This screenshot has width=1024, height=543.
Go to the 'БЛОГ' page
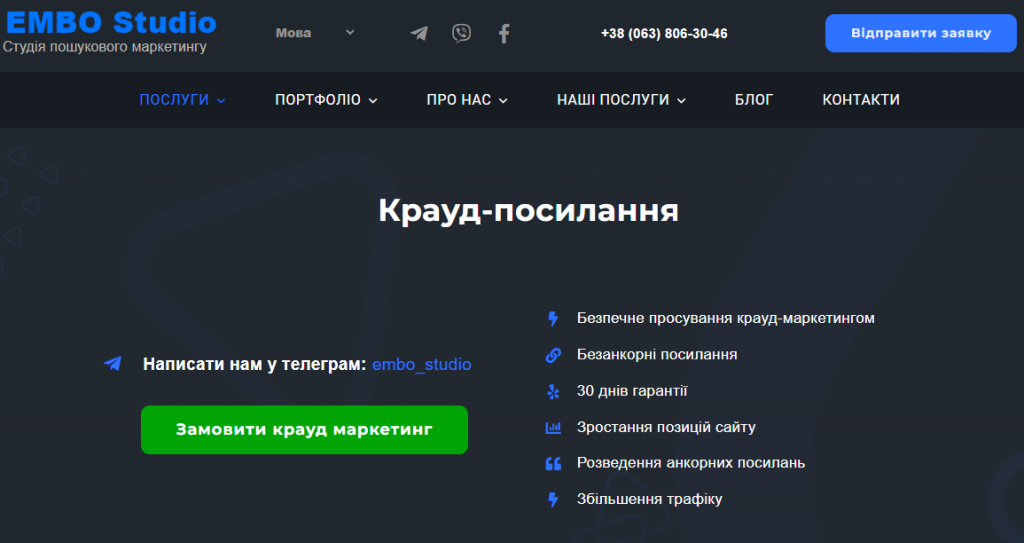click(x=754, y=100)
